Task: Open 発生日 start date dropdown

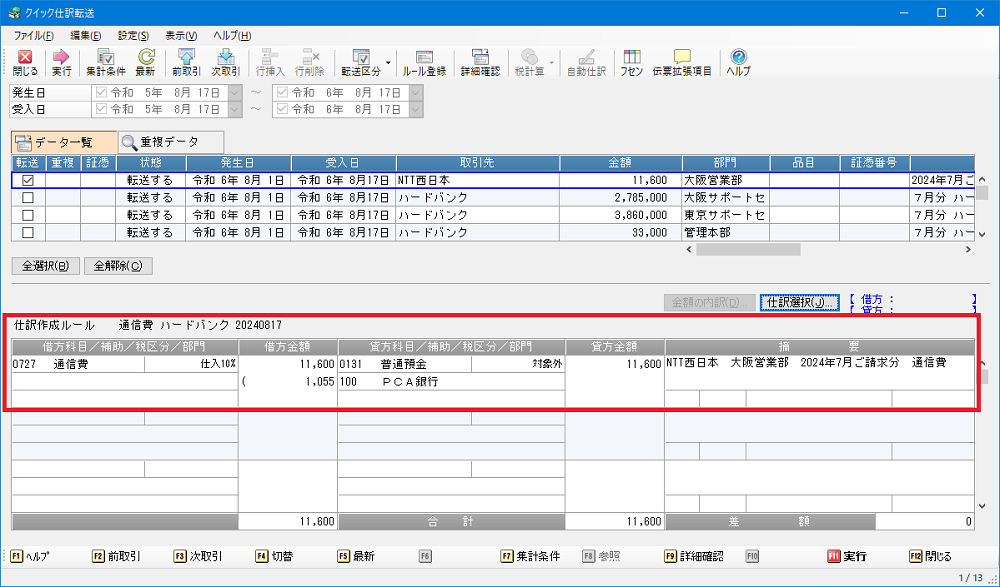Action: (x=235, y=92)
